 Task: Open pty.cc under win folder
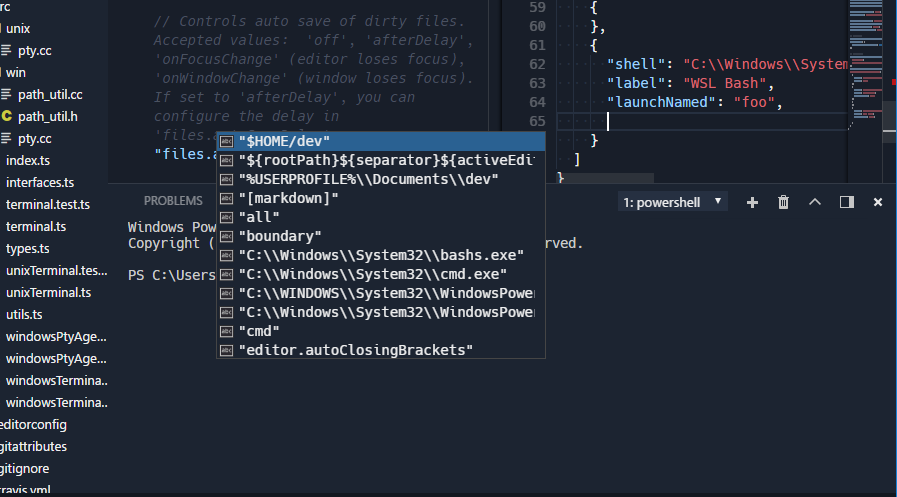[34, 139]
